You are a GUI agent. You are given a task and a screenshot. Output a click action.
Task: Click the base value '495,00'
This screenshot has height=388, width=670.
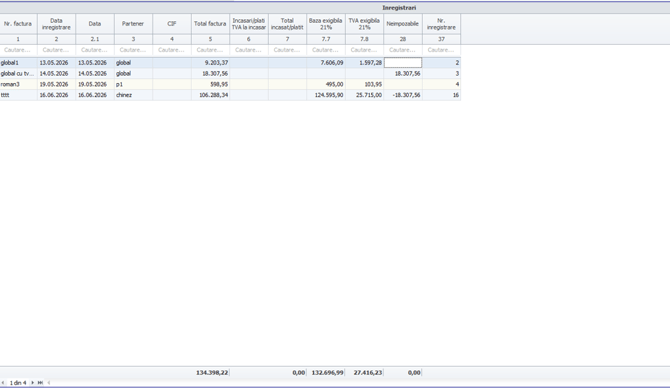pyautogui.click(x=335, y=84)
